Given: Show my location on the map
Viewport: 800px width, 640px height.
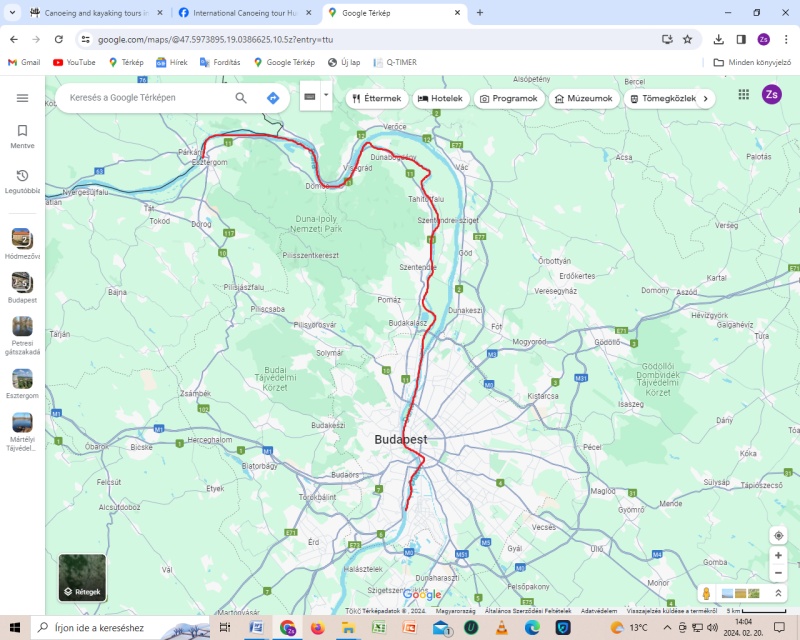Looking at the screenshot, I should tap(779, 535).
